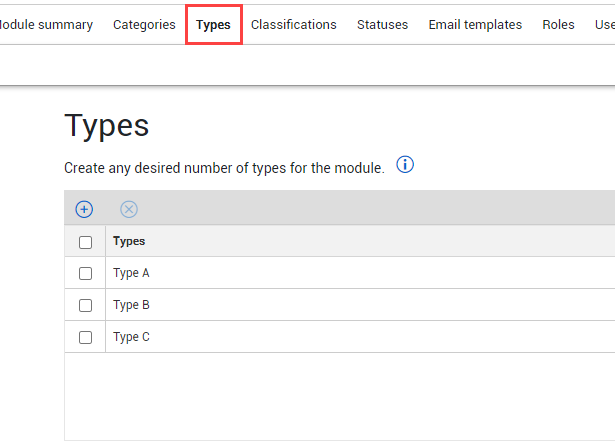
Task: Enable the checkbox next to Type C
Action: pos(85,337)
